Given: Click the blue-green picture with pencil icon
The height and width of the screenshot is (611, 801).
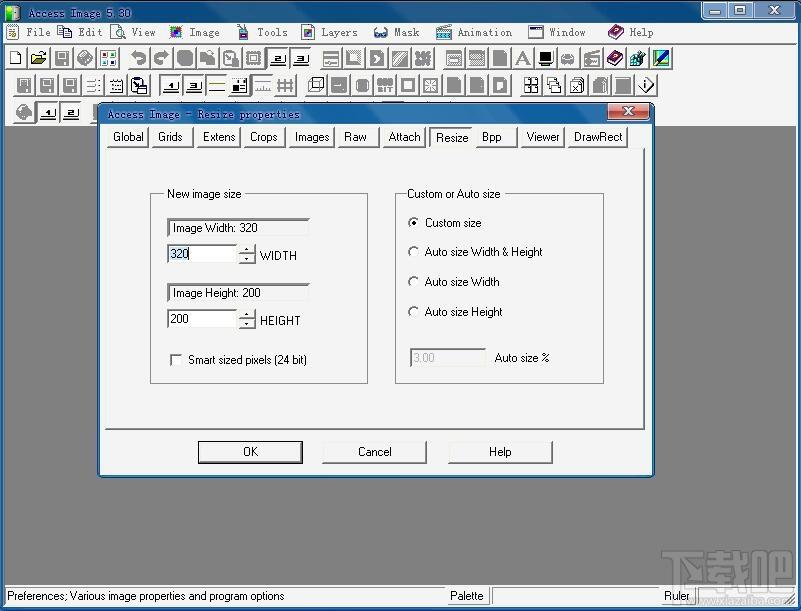Looking at the screenshot, I should click(x=661, y=58).
